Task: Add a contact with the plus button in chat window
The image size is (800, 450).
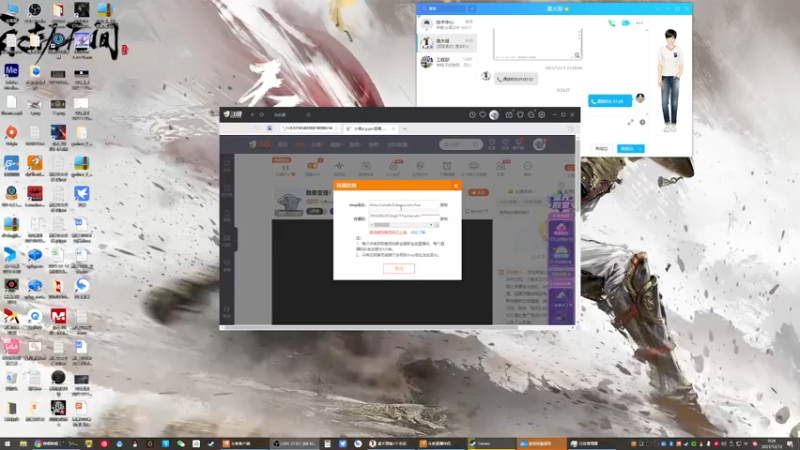Action: click(x=472, y=9)
